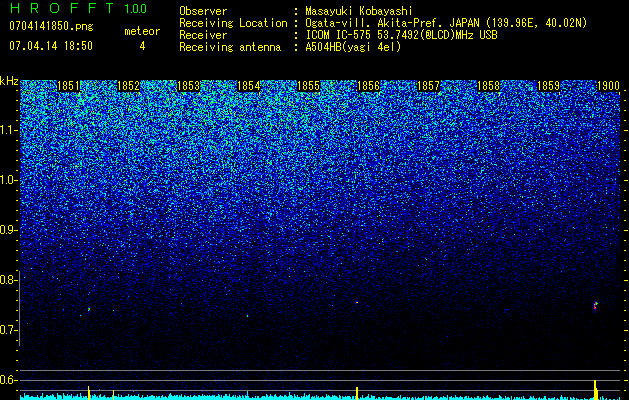The image size is (629, 400).
Task: Click the kHz axis unit label
Action: [x=9, y=81]
